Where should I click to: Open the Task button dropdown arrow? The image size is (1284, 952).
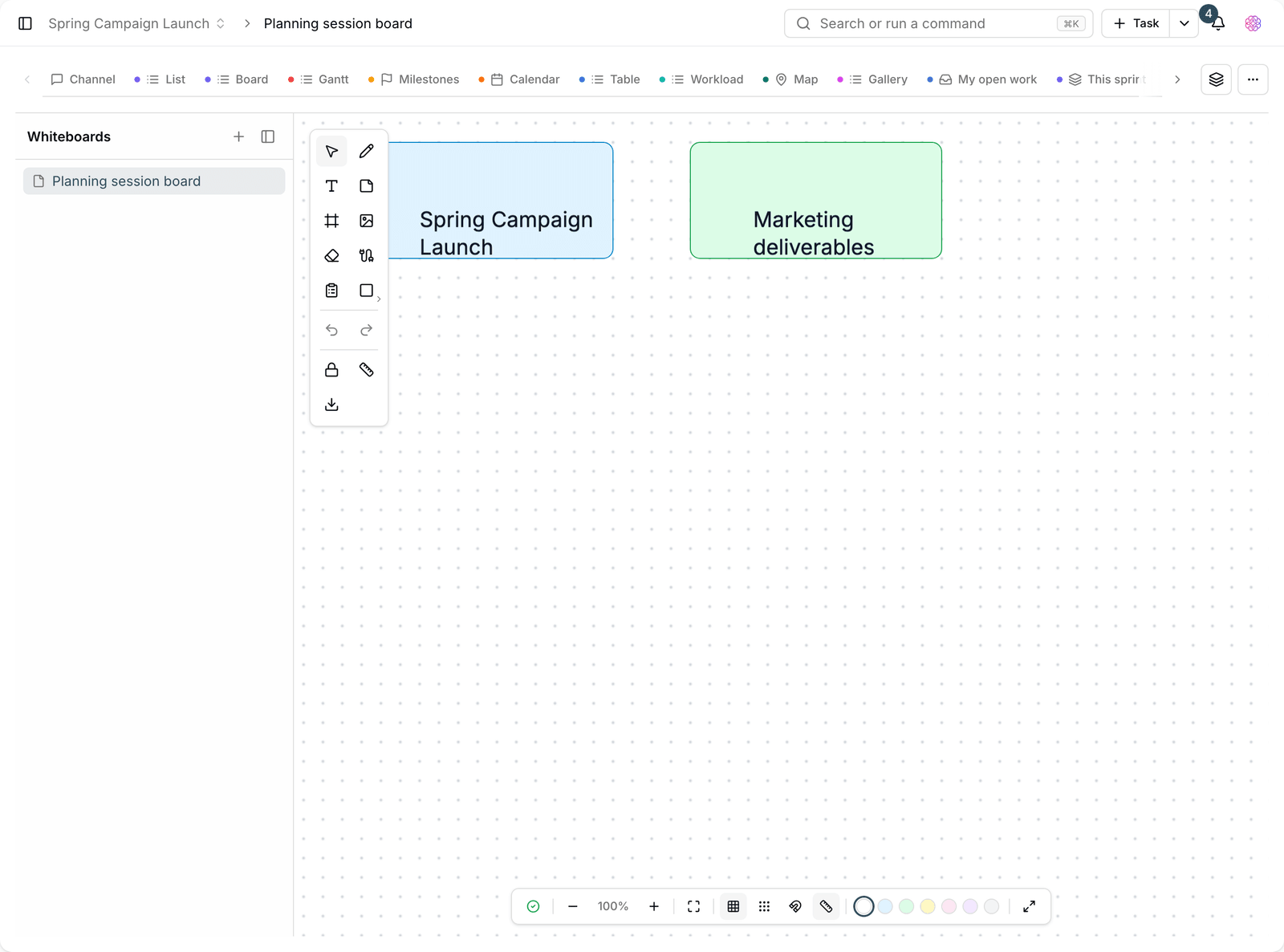[x=1184, y=23]
